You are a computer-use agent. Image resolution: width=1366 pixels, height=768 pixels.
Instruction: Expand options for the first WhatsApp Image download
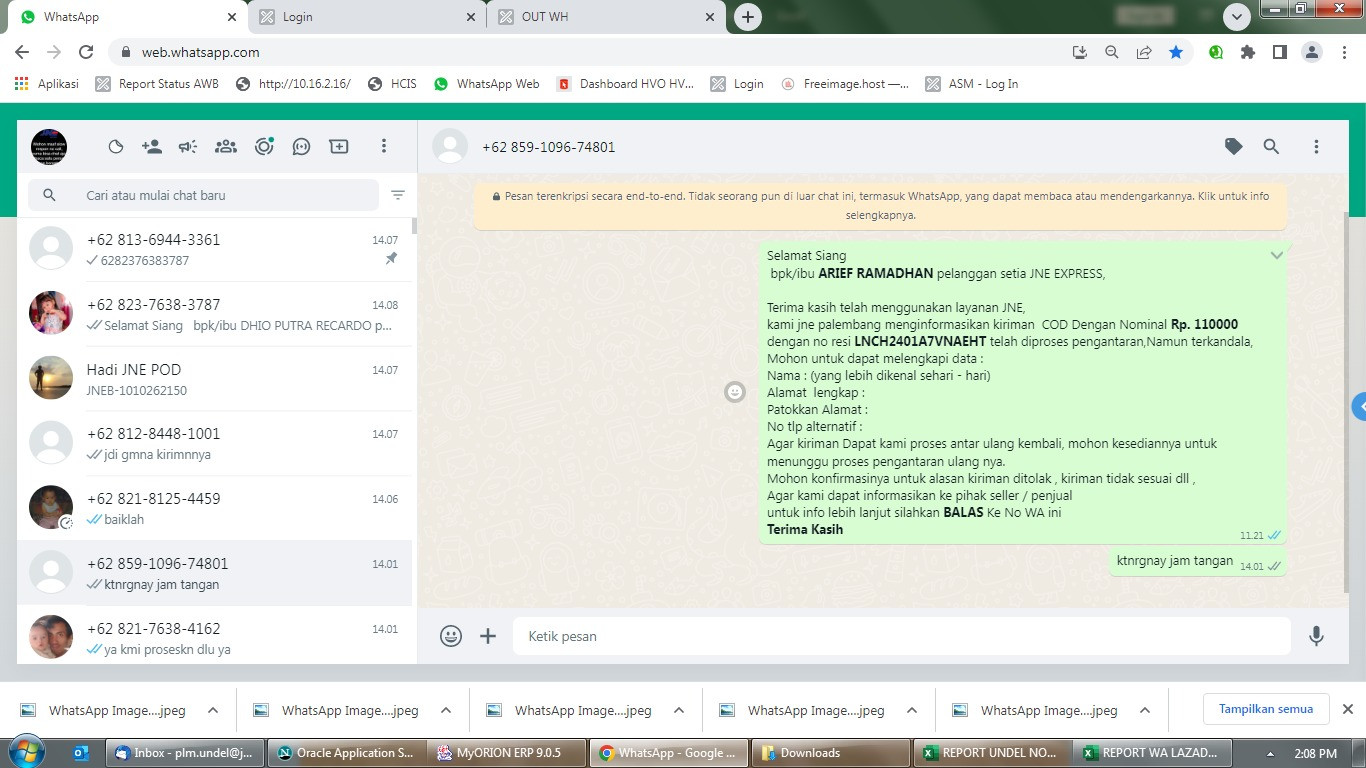pos(213,711)
